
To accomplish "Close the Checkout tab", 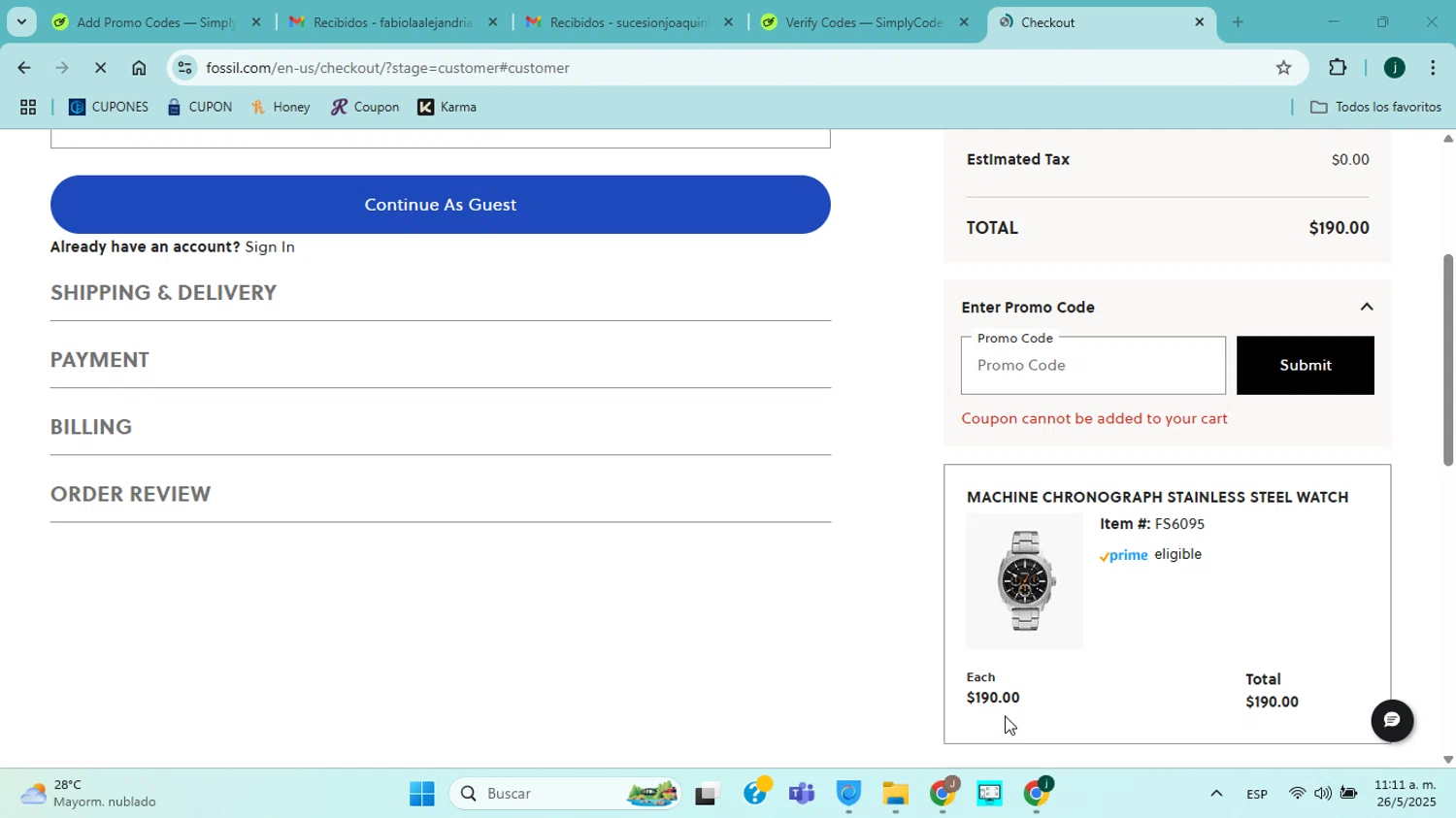I will [x=1200, y=21].
